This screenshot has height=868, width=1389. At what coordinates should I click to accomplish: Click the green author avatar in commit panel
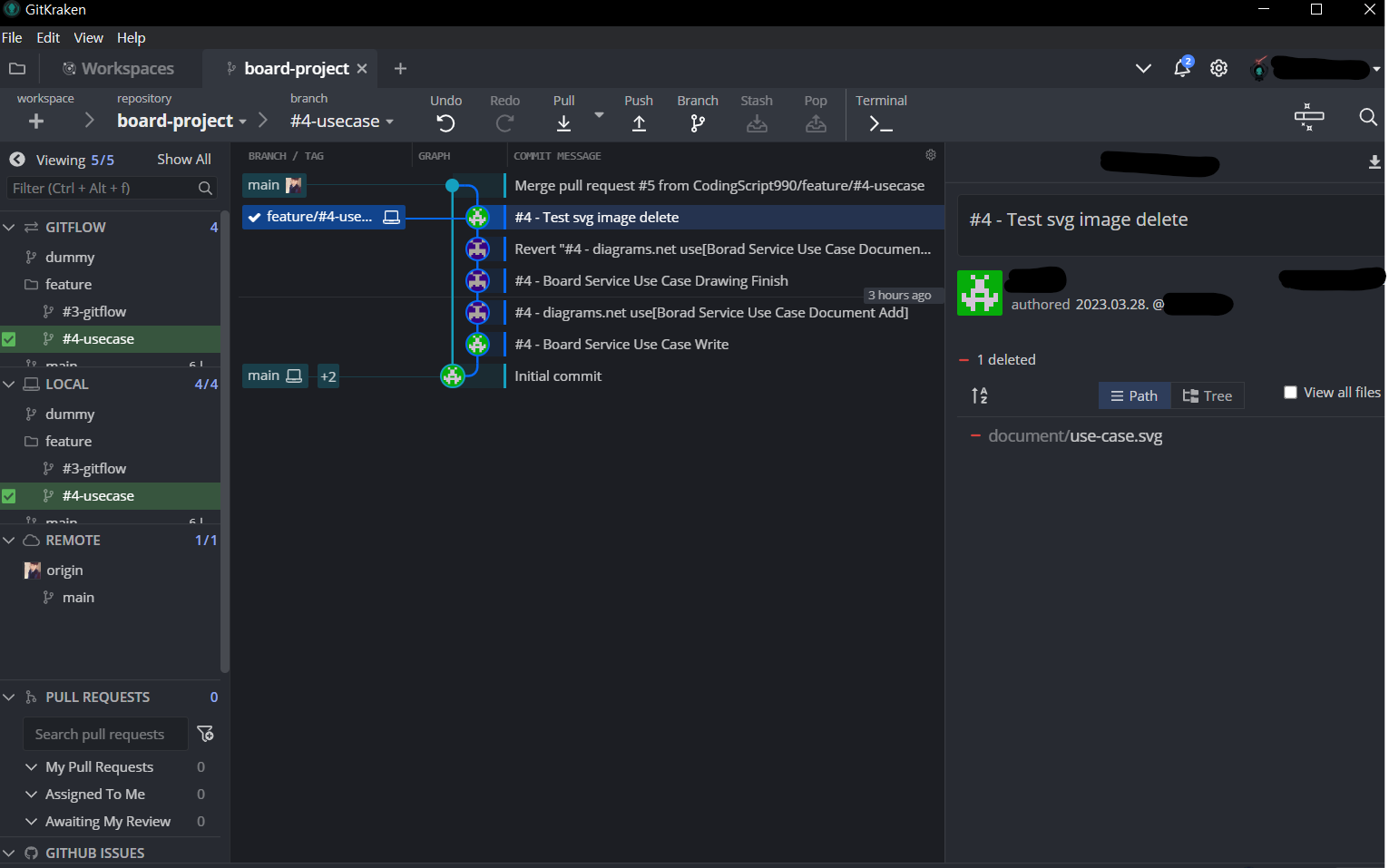click(979, 293)
